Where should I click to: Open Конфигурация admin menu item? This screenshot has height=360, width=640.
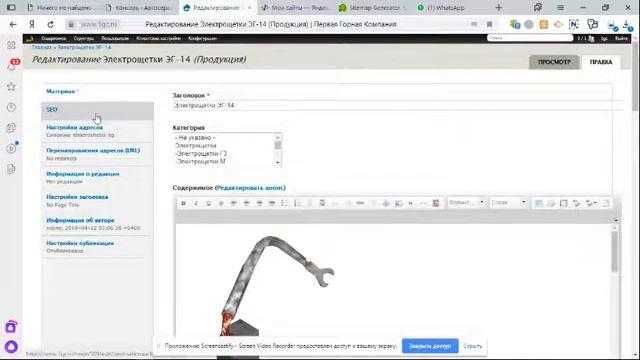202,38
